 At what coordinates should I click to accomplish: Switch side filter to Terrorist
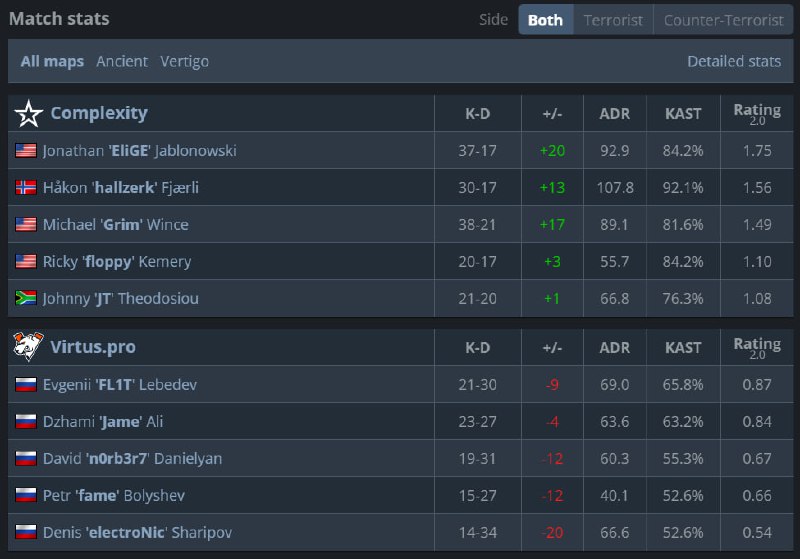[613, 20]
